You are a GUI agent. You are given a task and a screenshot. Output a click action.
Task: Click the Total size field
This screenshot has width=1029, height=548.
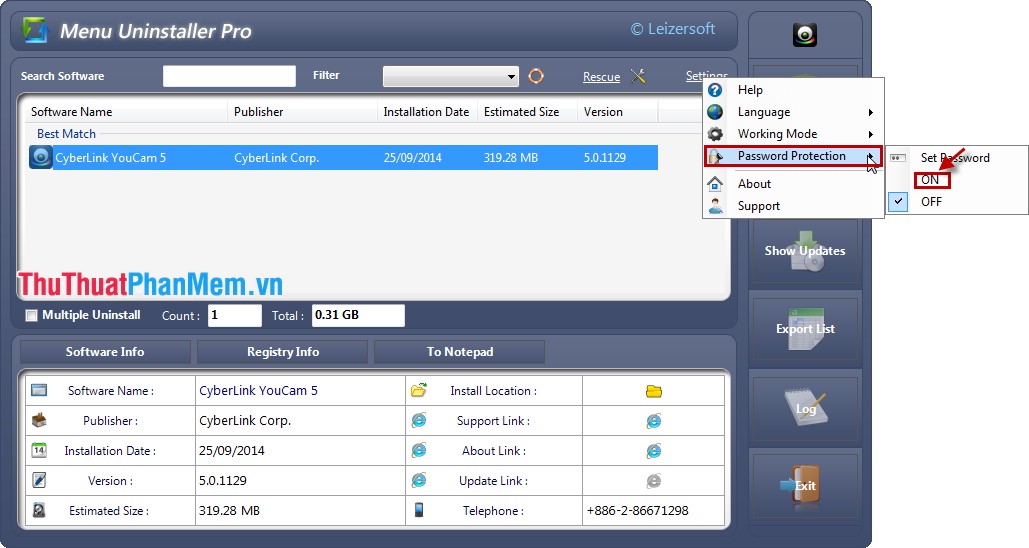[358, 316]
